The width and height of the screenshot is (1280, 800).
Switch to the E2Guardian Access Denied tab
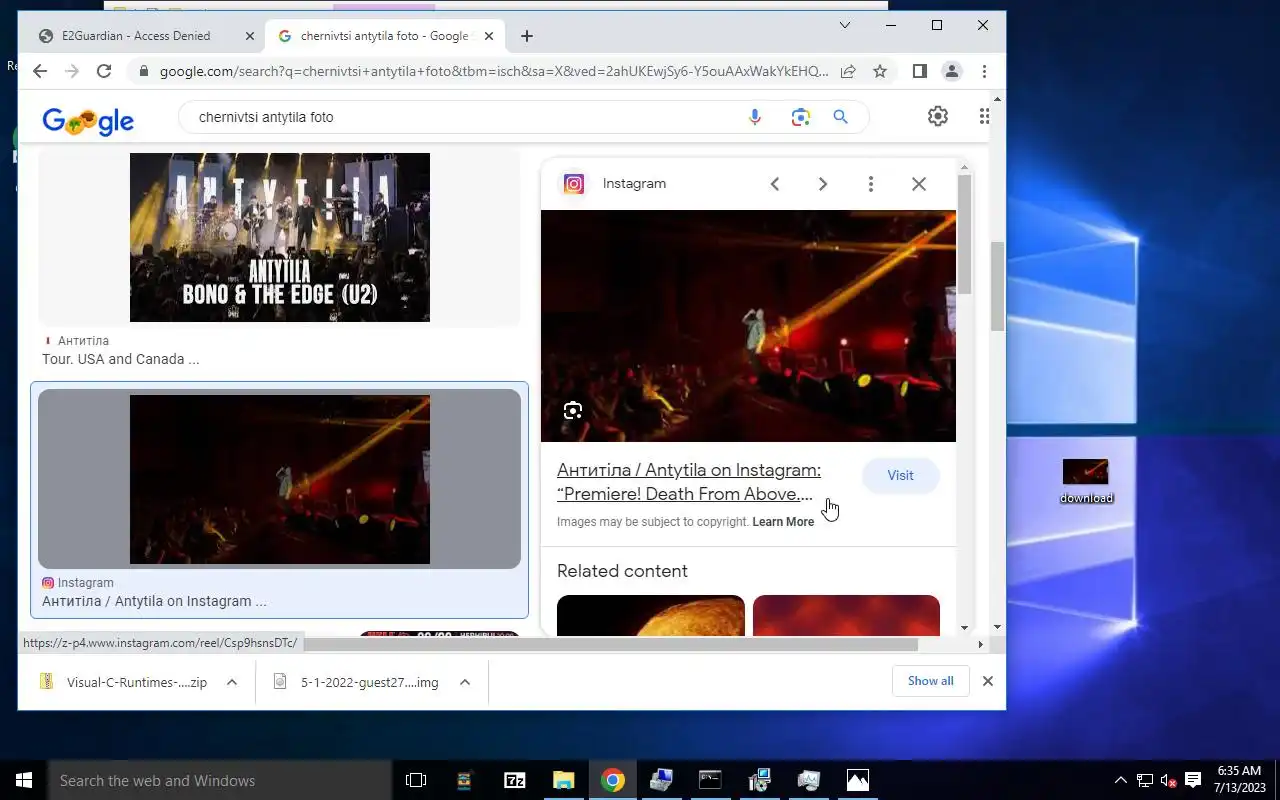point(135,36)
